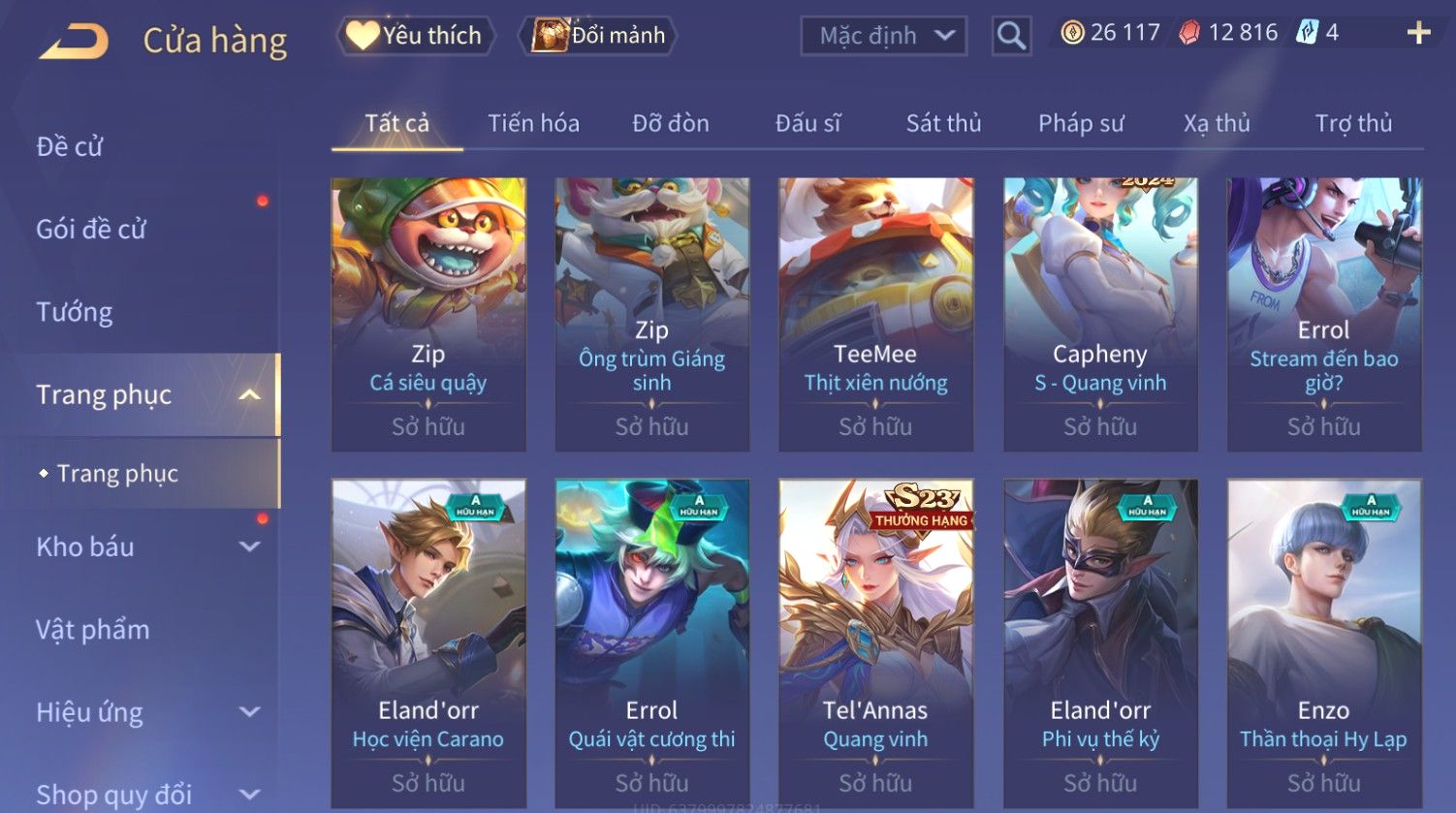Go to Tướng in the sidebar
This screenshot has height=813, width=1456.
point(75,312)
